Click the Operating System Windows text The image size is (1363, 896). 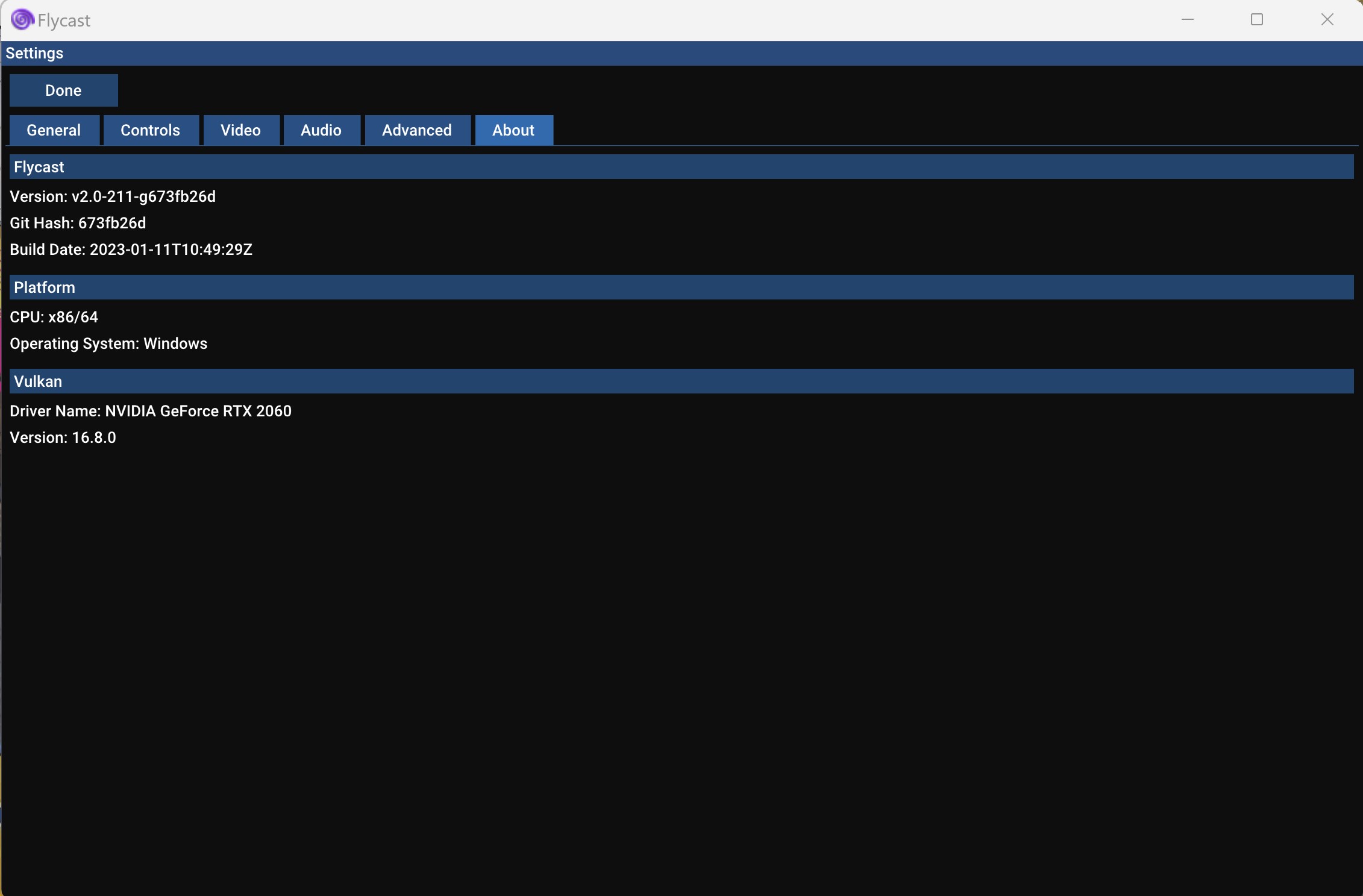tap(108, 343)
